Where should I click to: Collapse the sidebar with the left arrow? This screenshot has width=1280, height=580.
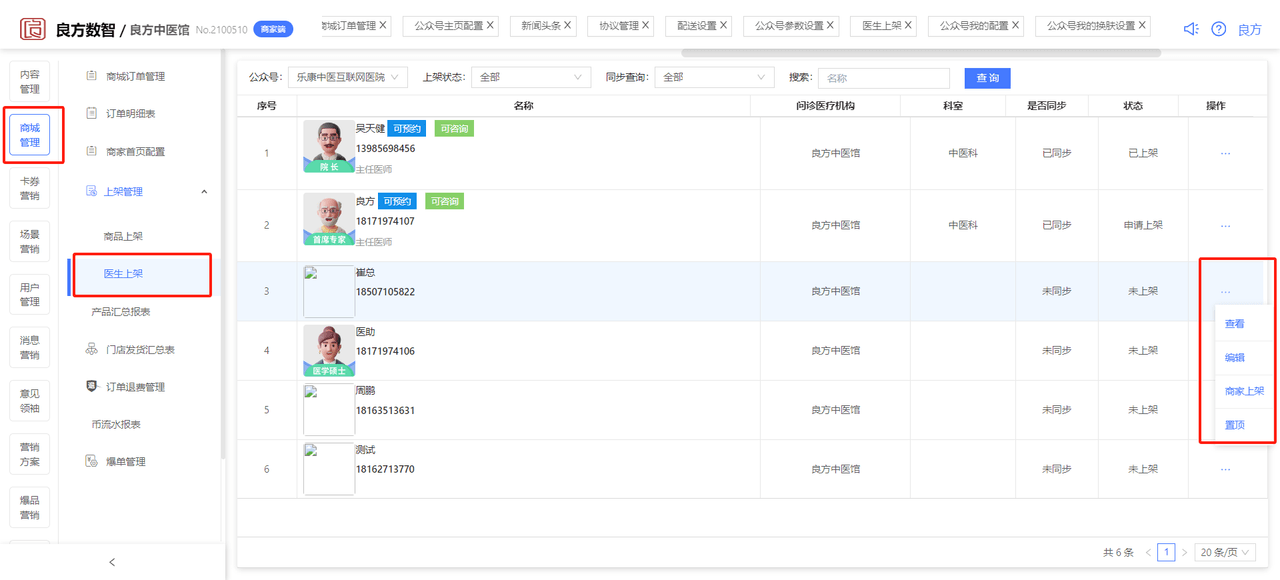tap(112, 562)
